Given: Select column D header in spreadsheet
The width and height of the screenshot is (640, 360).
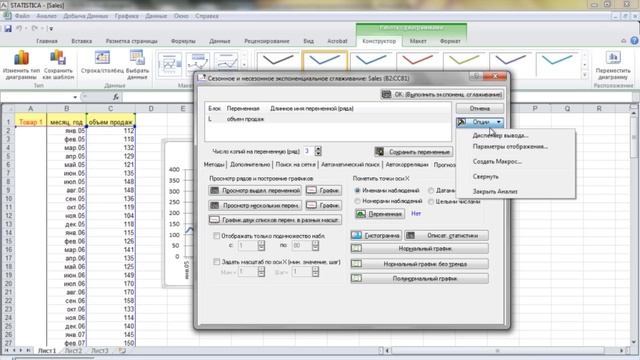Looking at the screenshot, I should point(151,109).
